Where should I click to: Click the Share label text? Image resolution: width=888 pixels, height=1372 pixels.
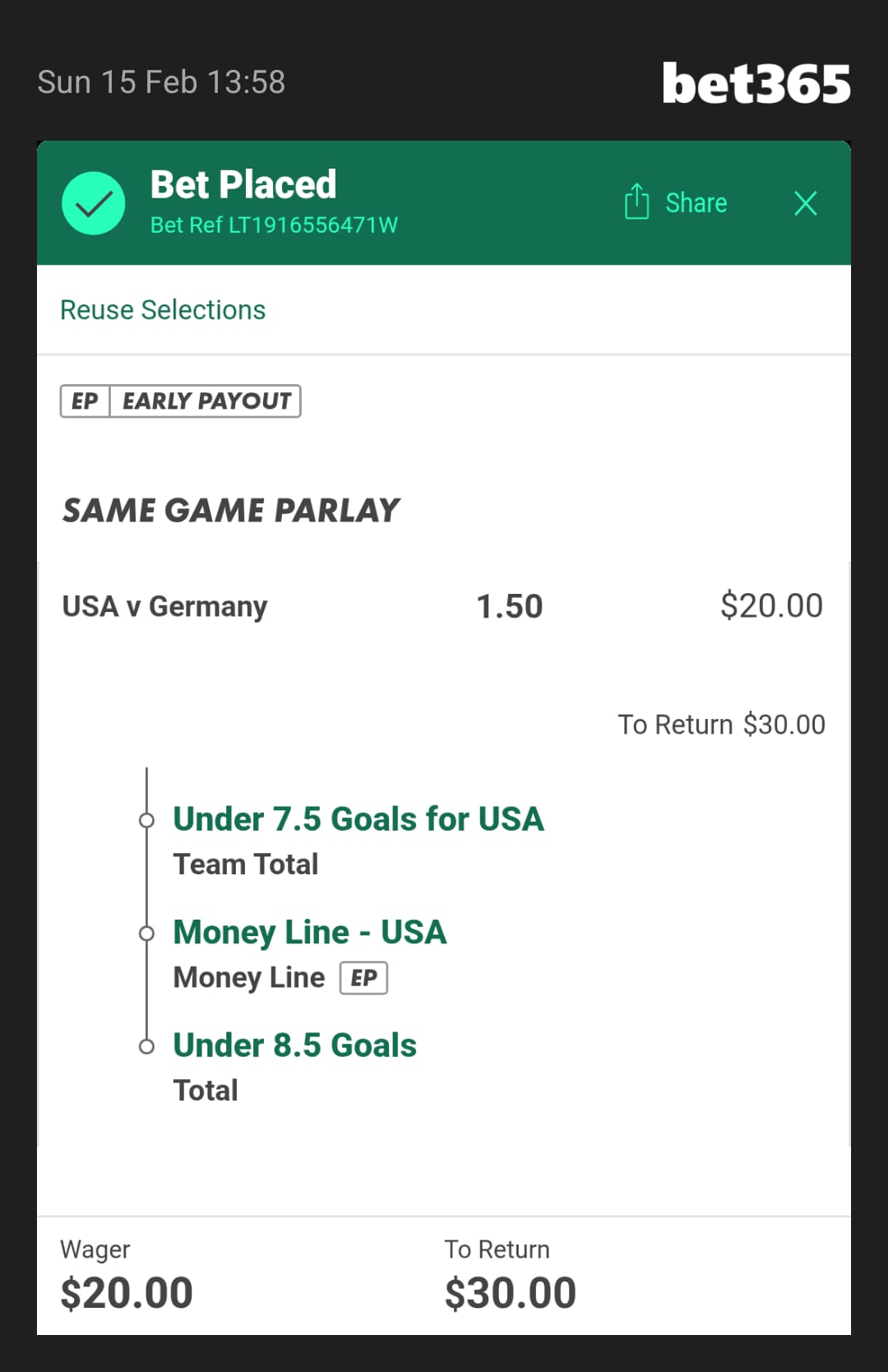(x=696, y=203)
